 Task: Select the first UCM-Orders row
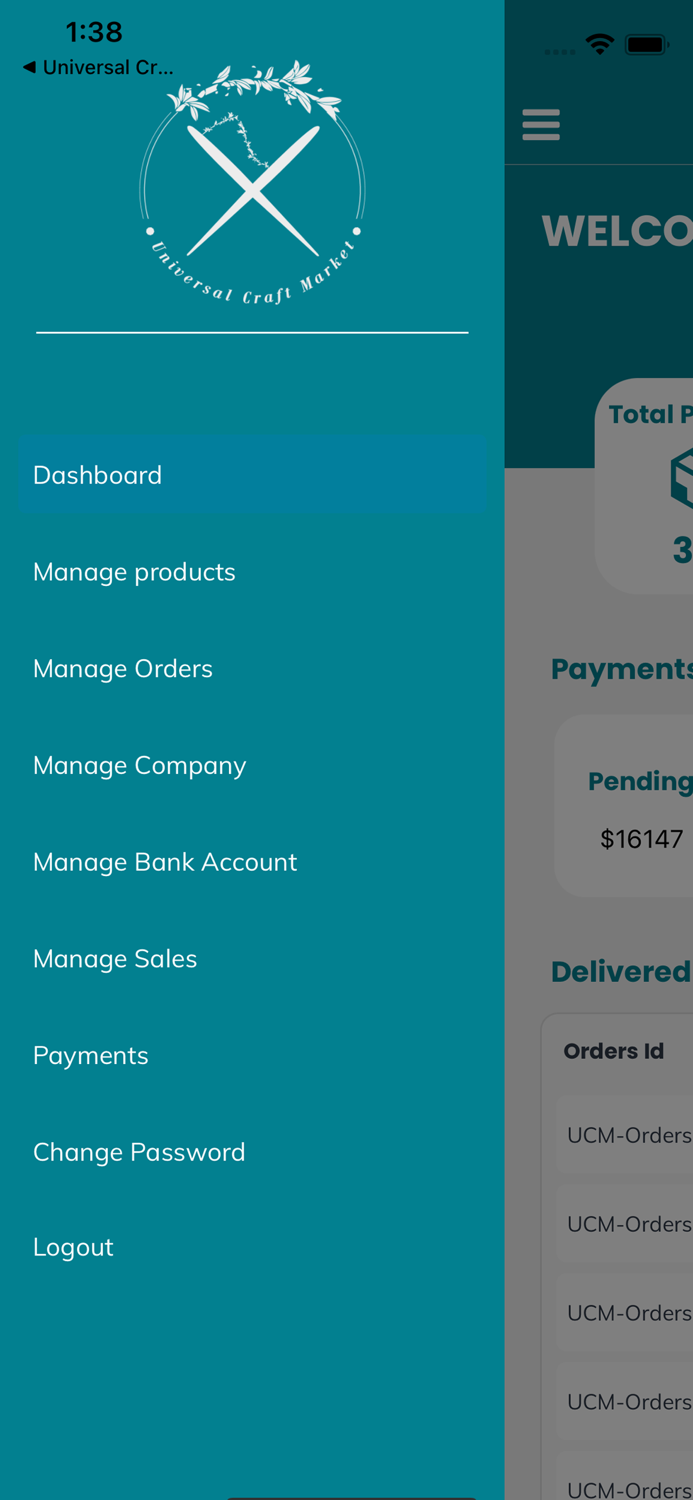point(629,1135)
